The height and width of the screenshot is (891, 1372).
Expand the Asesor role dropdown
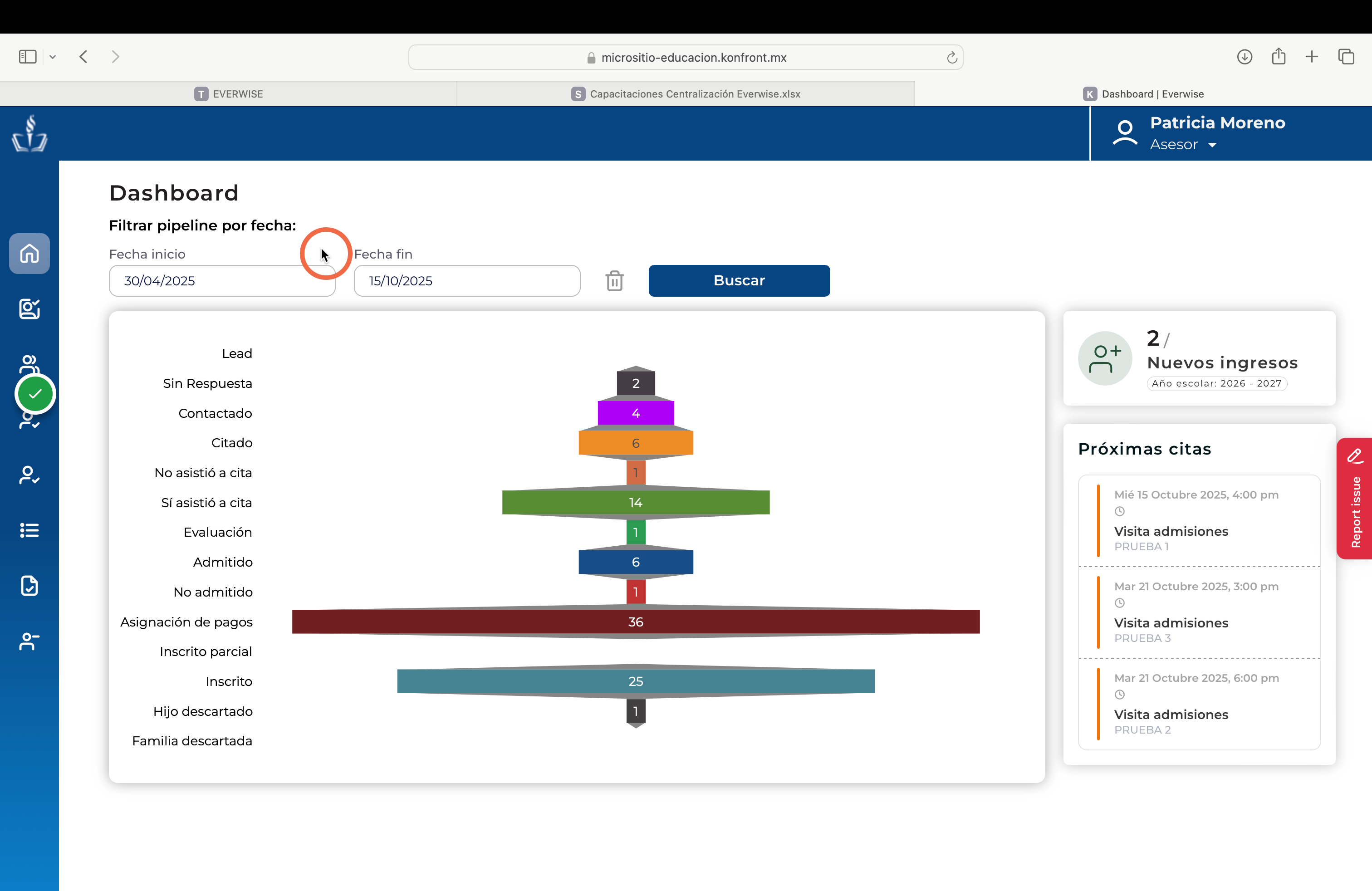pos(1212,145)
